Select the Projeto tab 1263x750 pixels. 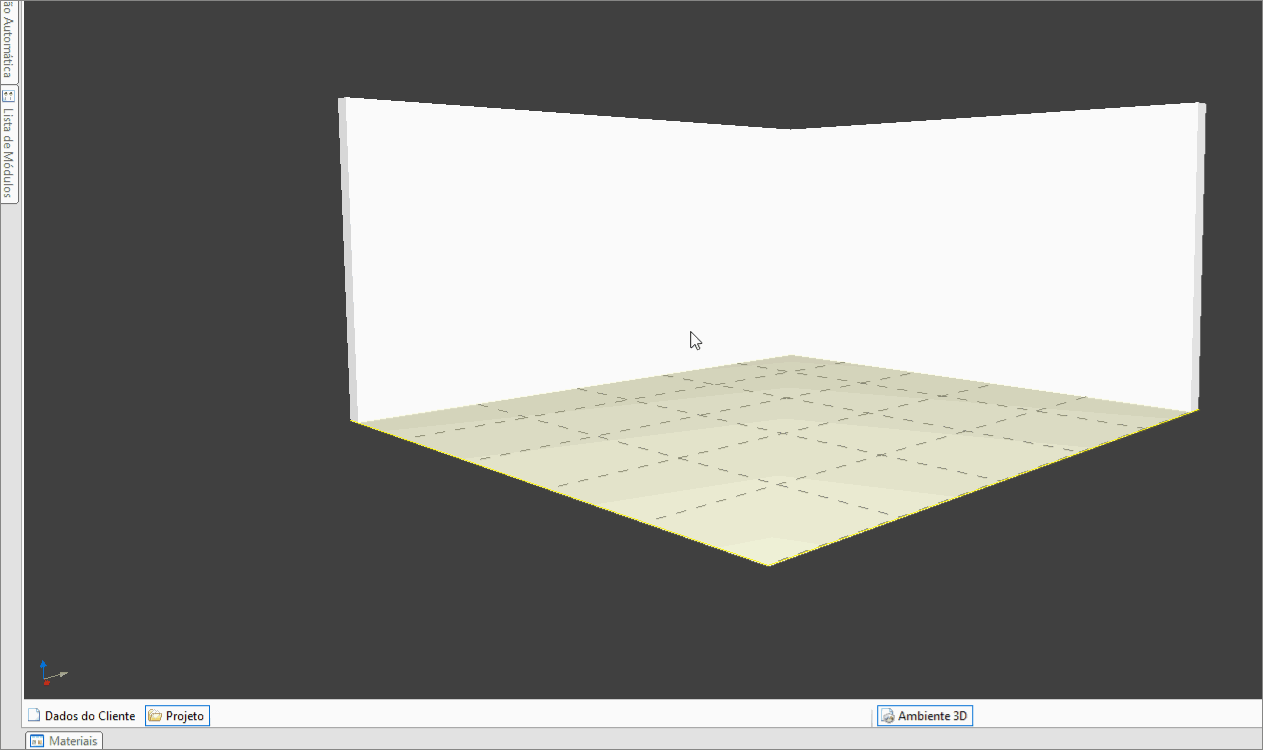click(177, 716)
